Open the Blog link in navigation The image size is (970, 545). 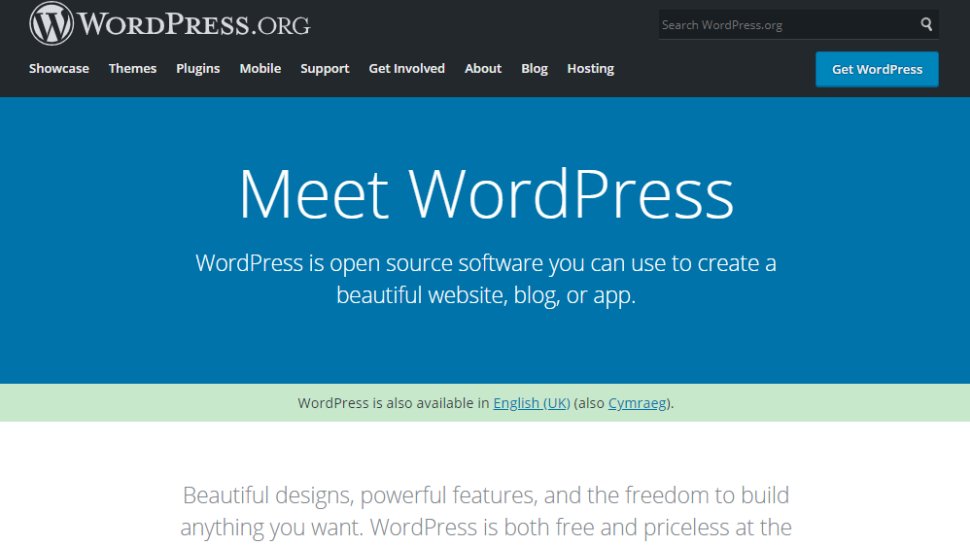coord(534,69)
